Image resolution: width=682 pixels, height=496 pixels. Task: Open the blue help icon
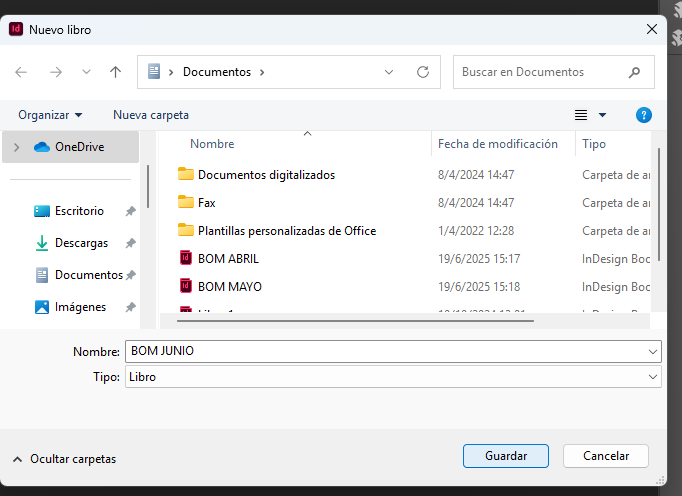(643, 115)
